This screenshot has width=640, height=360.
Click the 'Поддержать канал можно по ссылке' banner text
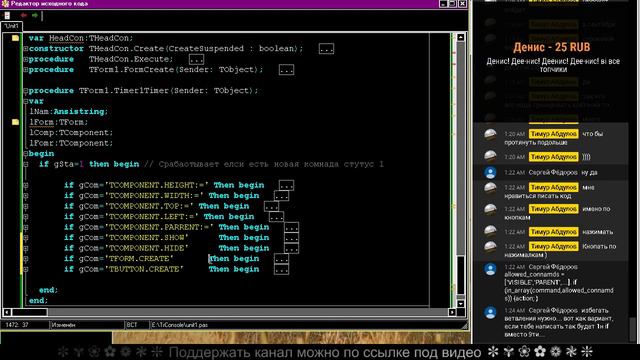(325, 352)
